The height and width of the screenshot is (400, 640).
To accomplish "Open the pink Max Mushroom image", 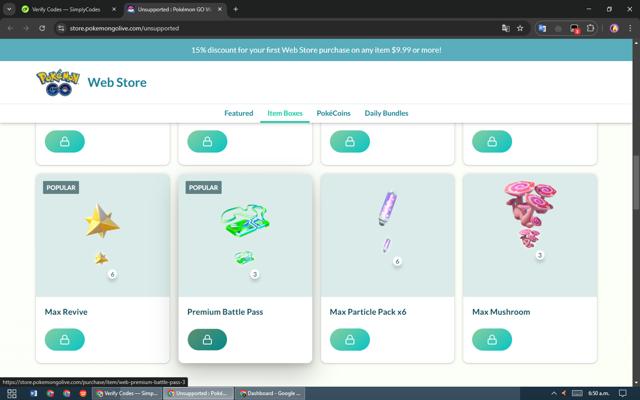I will [x=531, y=204].
